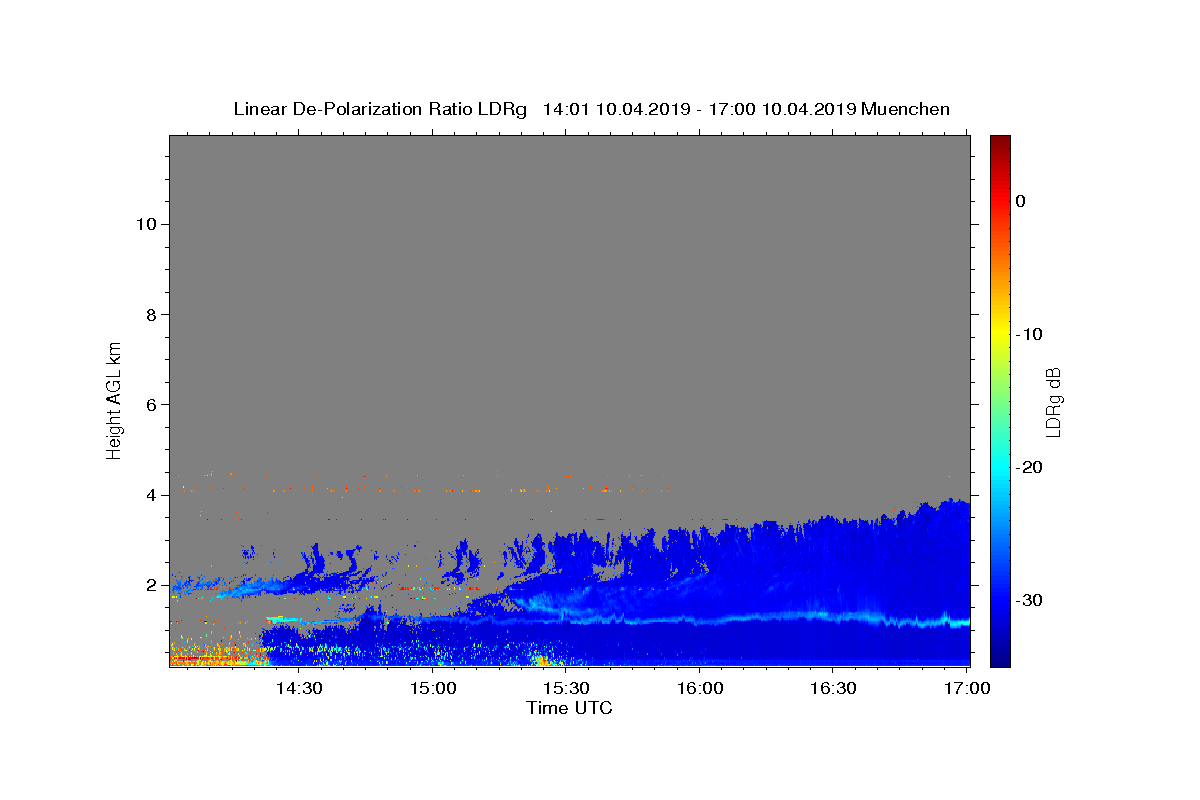Click the bright cyan horizontal band near 16:30
The image size is (1200, 800).
click(832, 617)
